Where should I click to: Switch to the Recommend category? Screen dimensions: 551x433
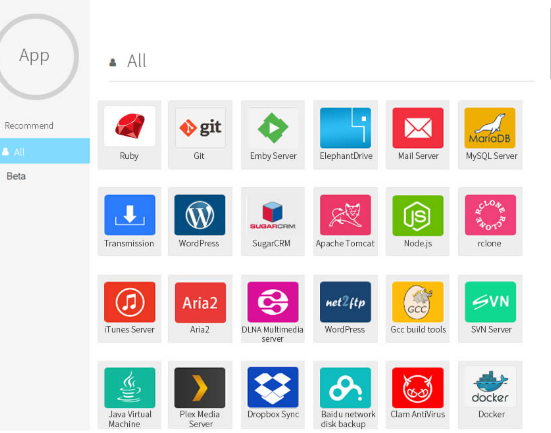point(29,125)
